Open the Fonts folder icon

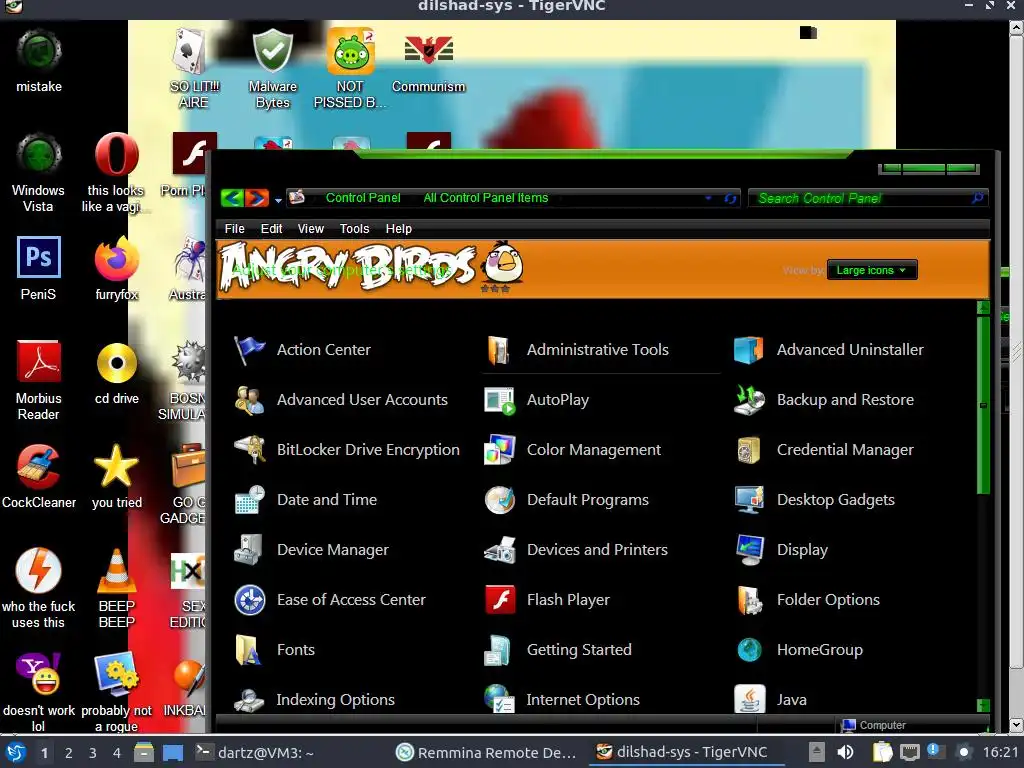[248, 650]
